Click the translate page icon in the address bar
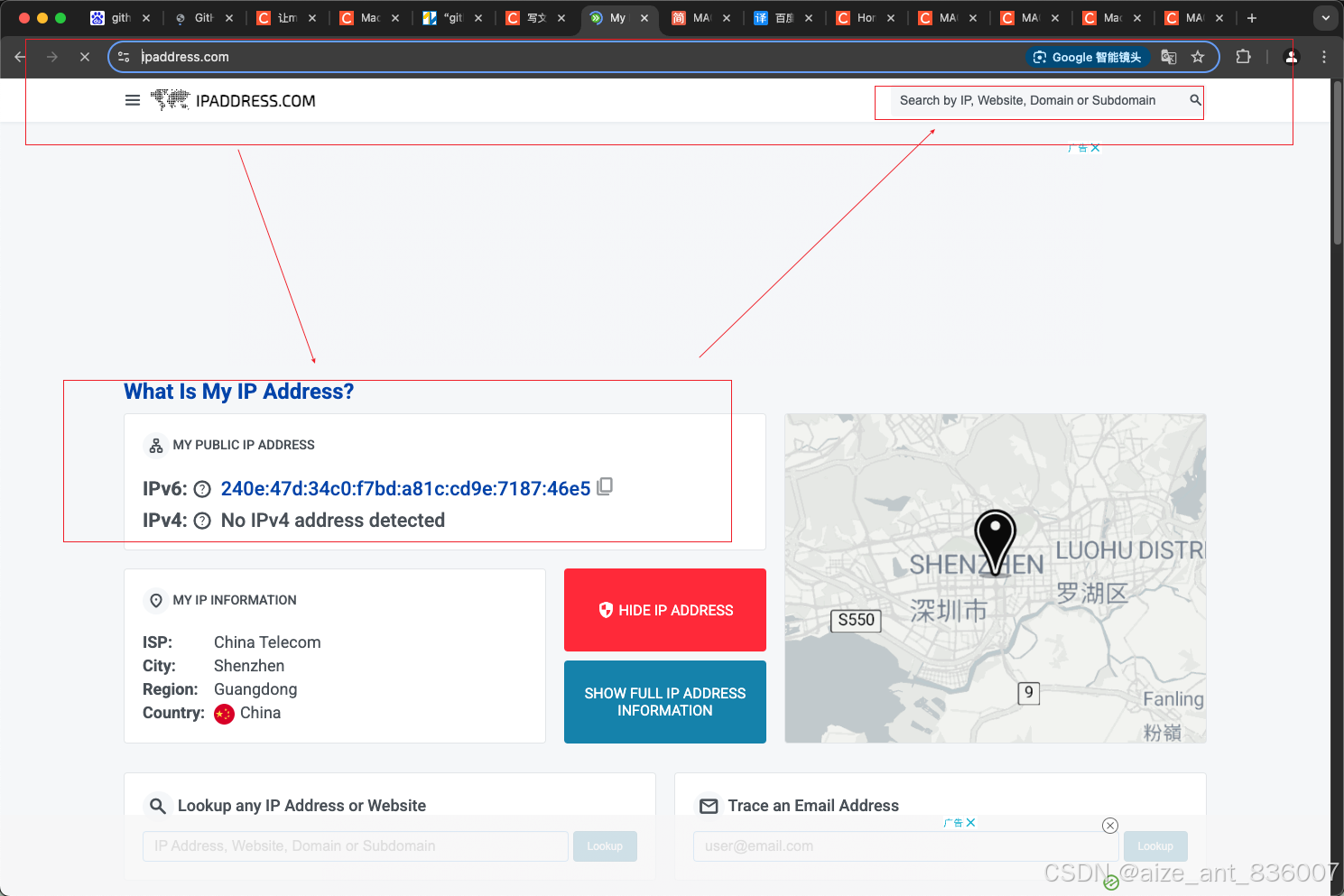Image resolution: width=1344 pixels, height=896 pixels. [x=1169, y=57]
